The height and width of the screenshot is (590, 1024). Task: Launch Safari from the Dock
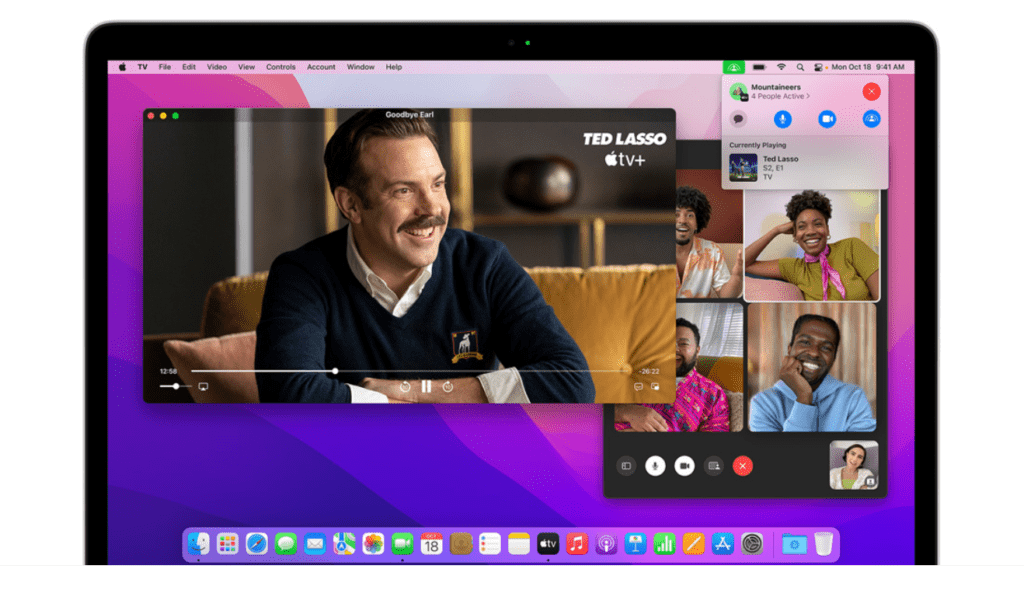[x=257, y=544]
